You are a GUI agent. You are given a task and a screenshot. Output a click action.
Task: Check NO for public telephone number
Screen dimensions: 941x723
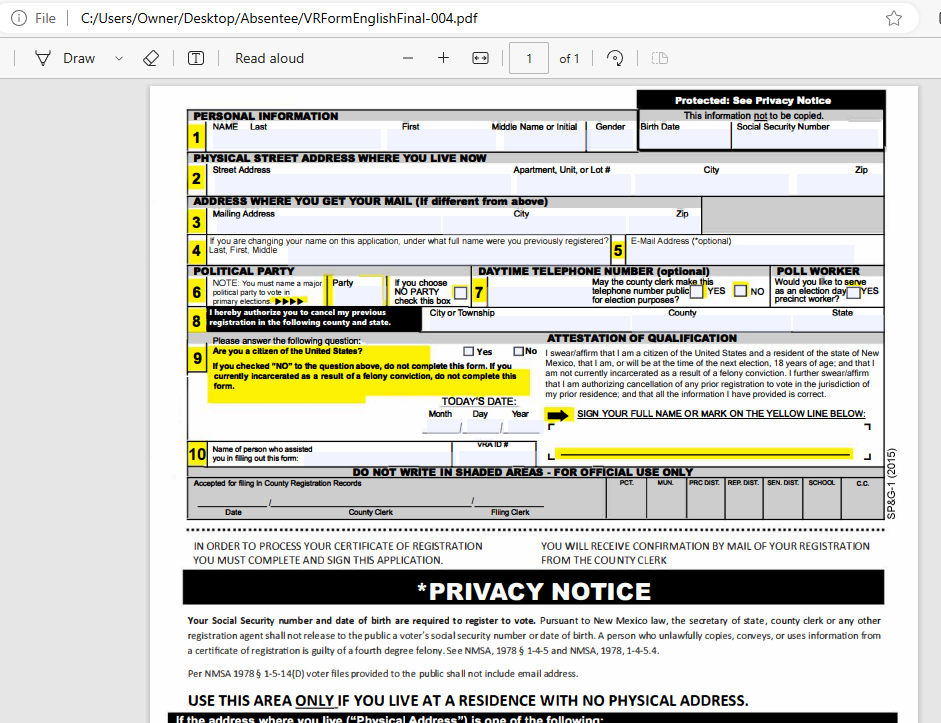740,291
